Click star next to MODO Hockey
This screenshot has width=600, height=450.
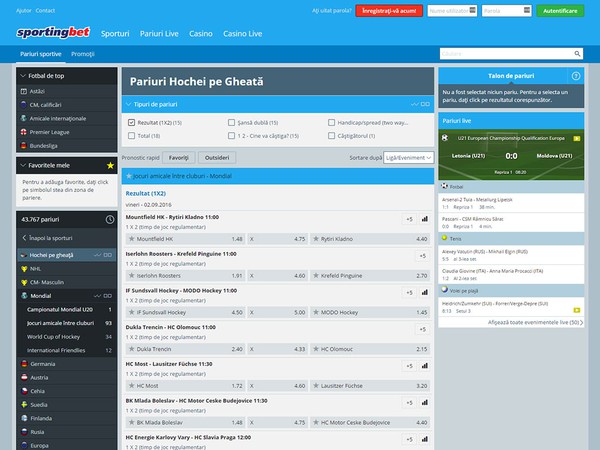pyautogui.click(x=316, y=312)
